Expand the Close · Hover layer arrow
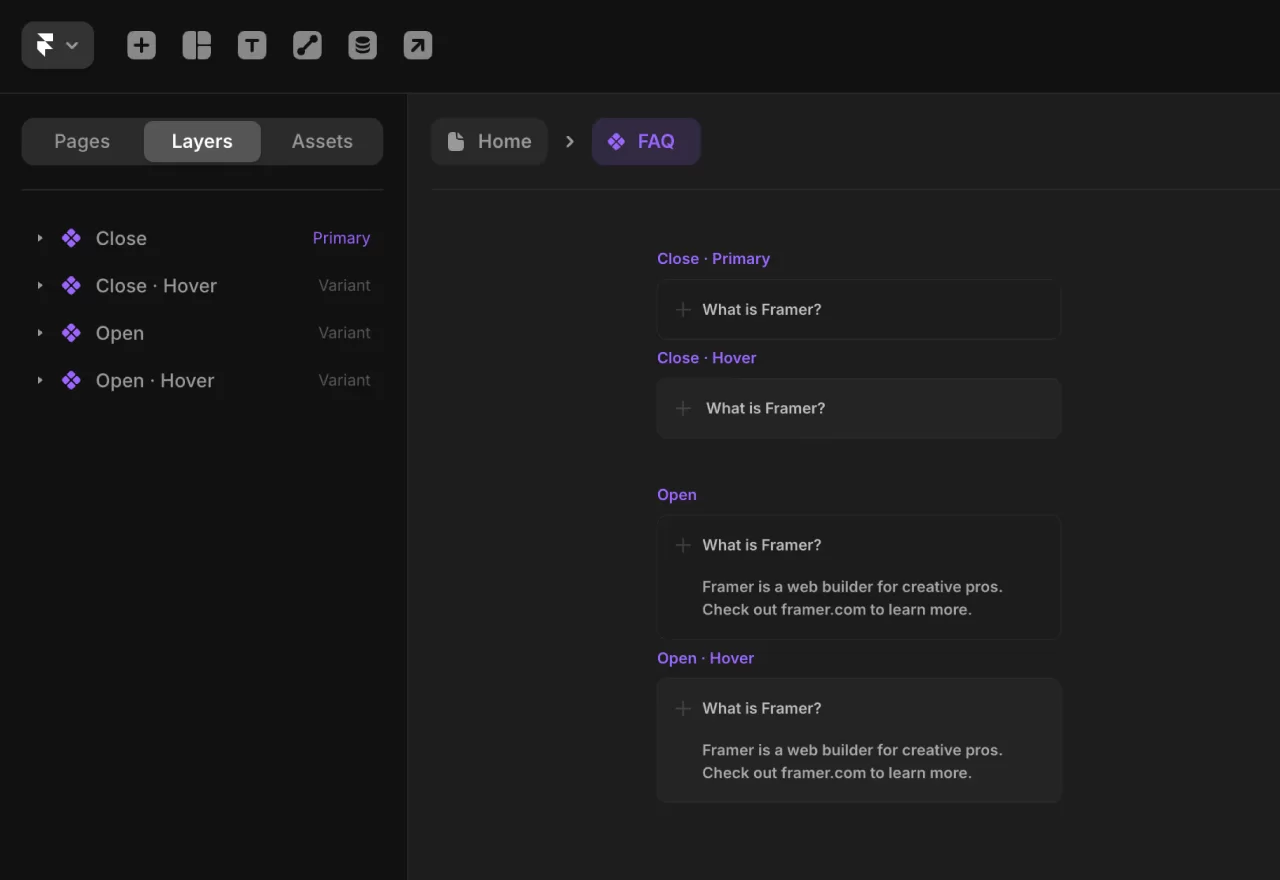The image size is (1280, 880). (x=40, y=286)
